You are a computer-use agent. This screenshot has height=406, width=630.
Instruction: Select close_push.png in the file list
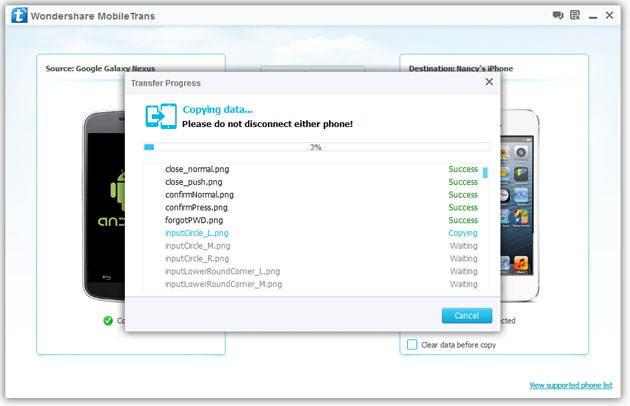[x=316, y=182]
